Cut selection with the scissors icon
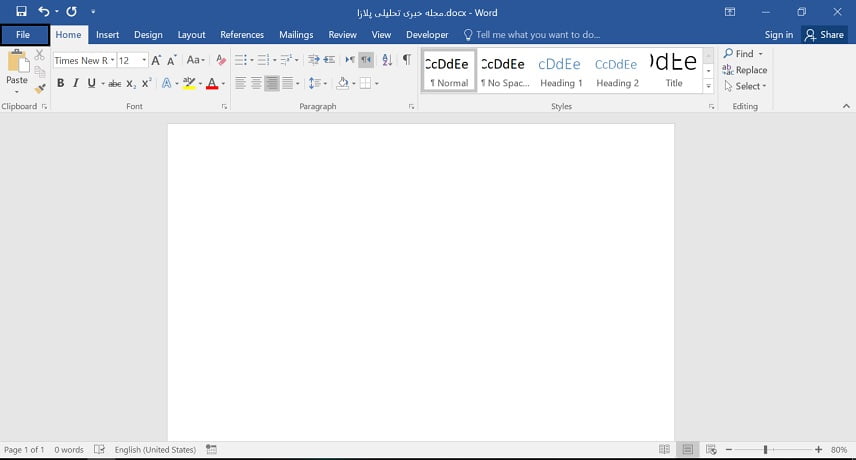The image size is (856, 460). pyautogui.click(x=40, y=55)
